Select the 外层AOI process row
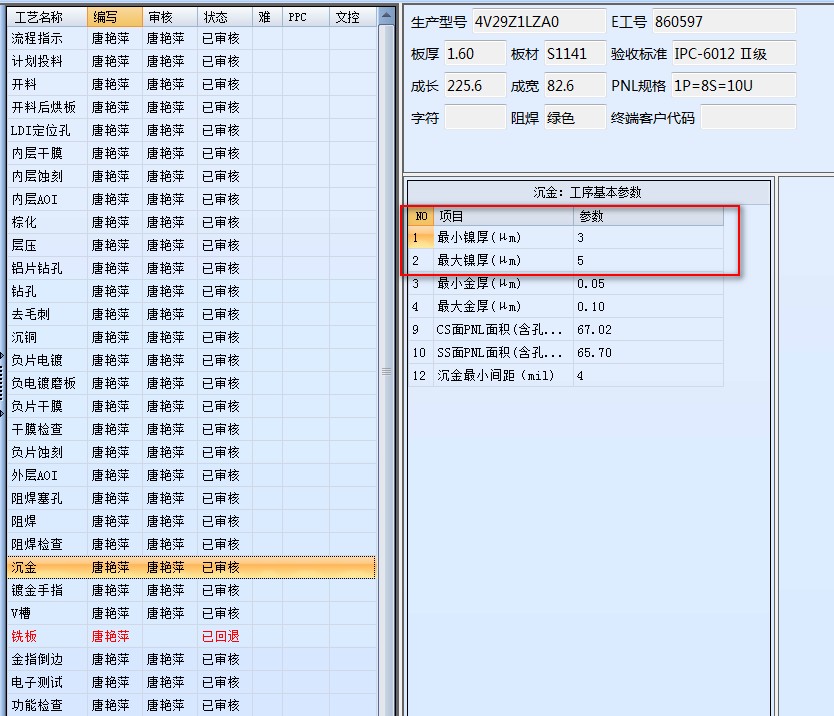 192,475
